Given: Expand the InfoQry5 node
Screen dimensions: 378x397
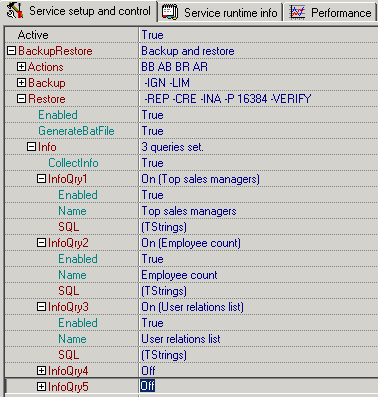Looking at the screenshot, I should click(41, 387).
